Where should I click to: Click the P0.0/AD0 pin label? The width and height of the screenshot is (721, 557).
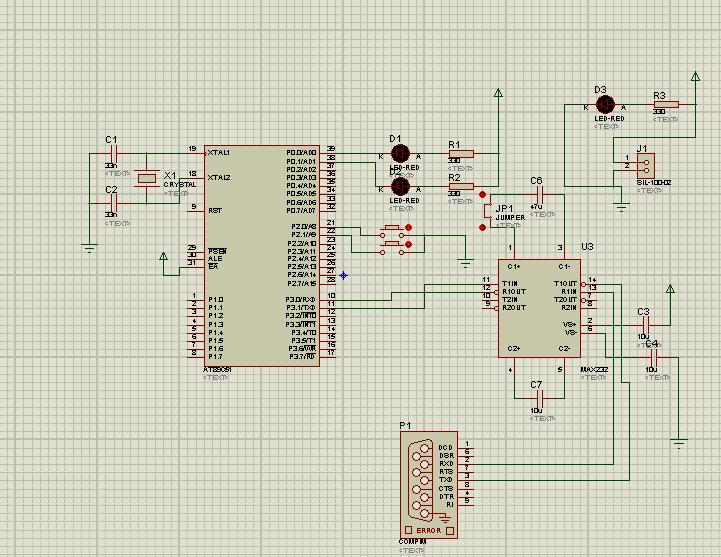[301, 153]
